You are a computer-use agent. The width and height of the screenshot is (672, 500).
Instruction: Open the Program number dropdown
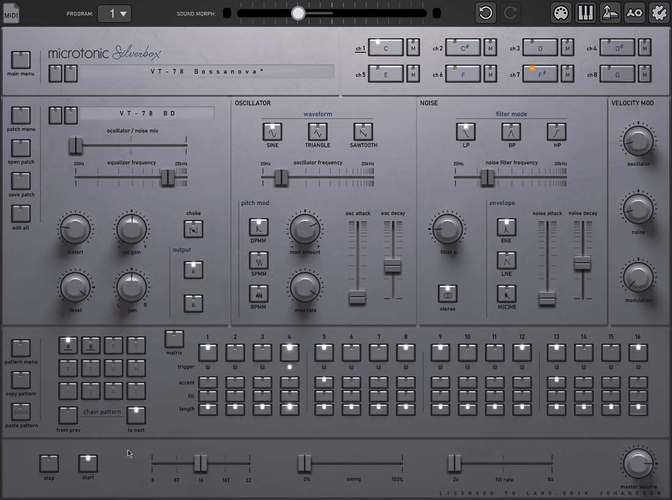tap(114, 14)
